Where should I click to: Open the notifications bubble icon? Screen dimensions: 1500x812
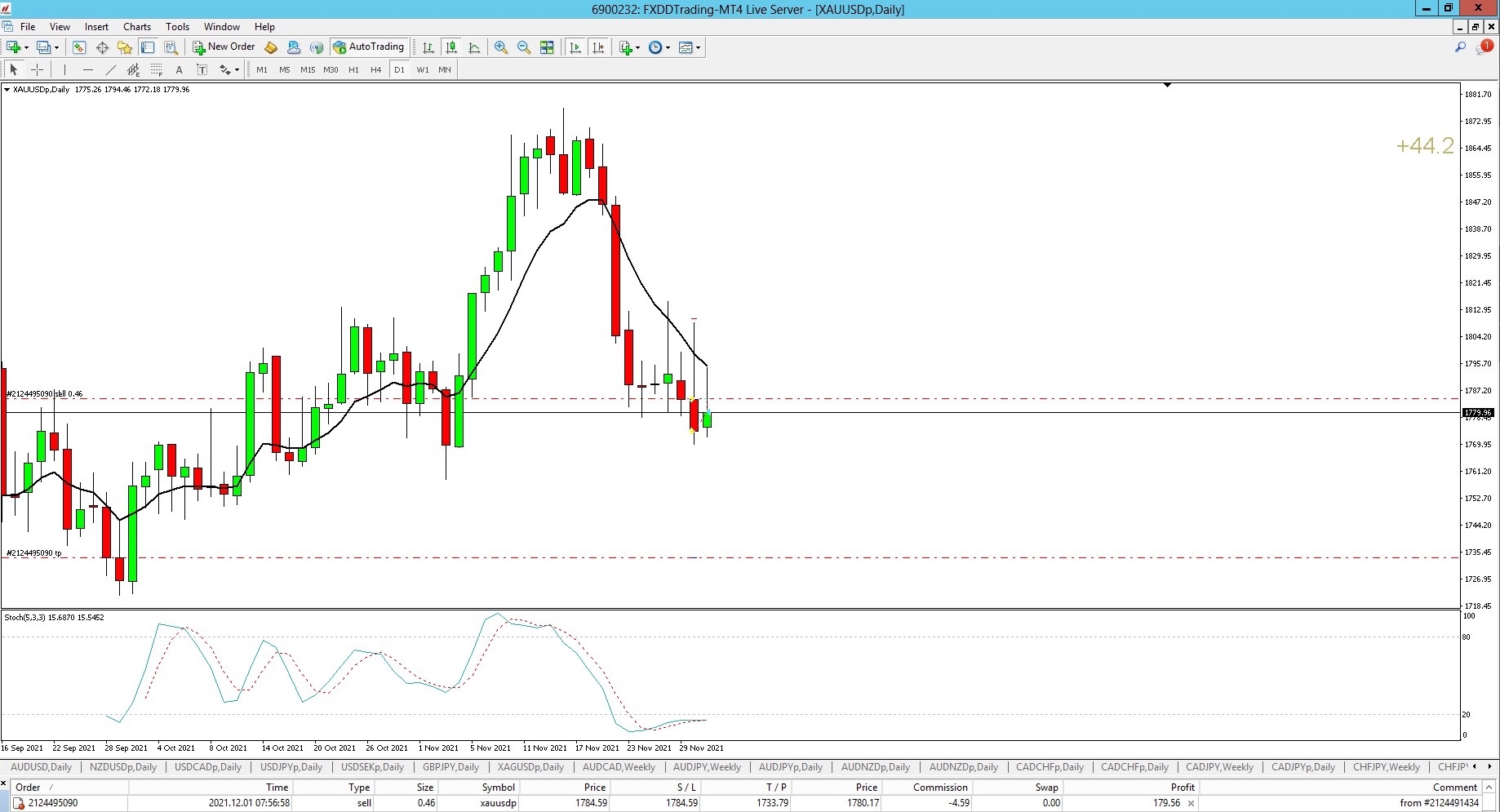pos(1484,47)
